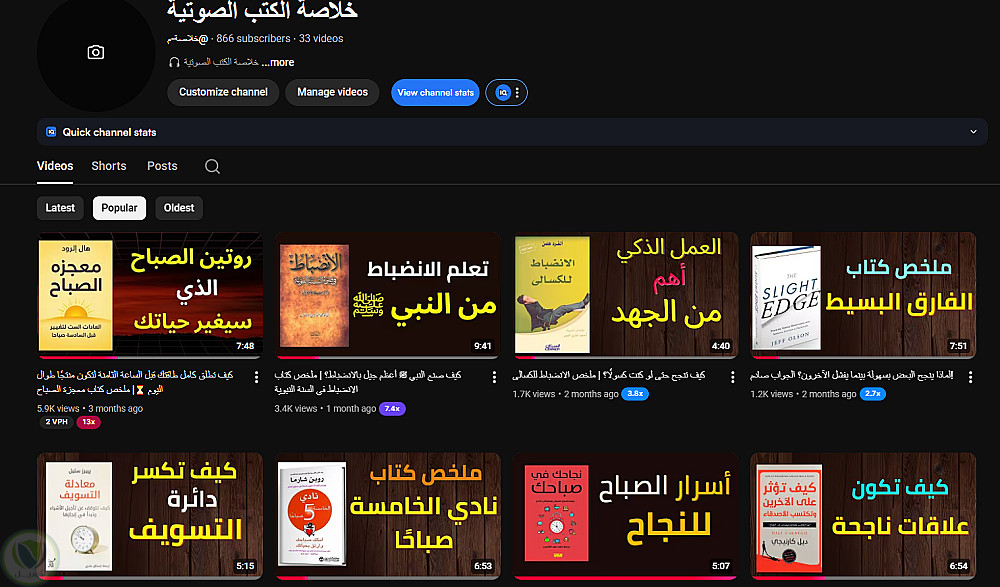The height and width of the screenshot is (587, 1000).
Task: Open the 6:54 relationships video thumbnail
Action: pos(864,516)
